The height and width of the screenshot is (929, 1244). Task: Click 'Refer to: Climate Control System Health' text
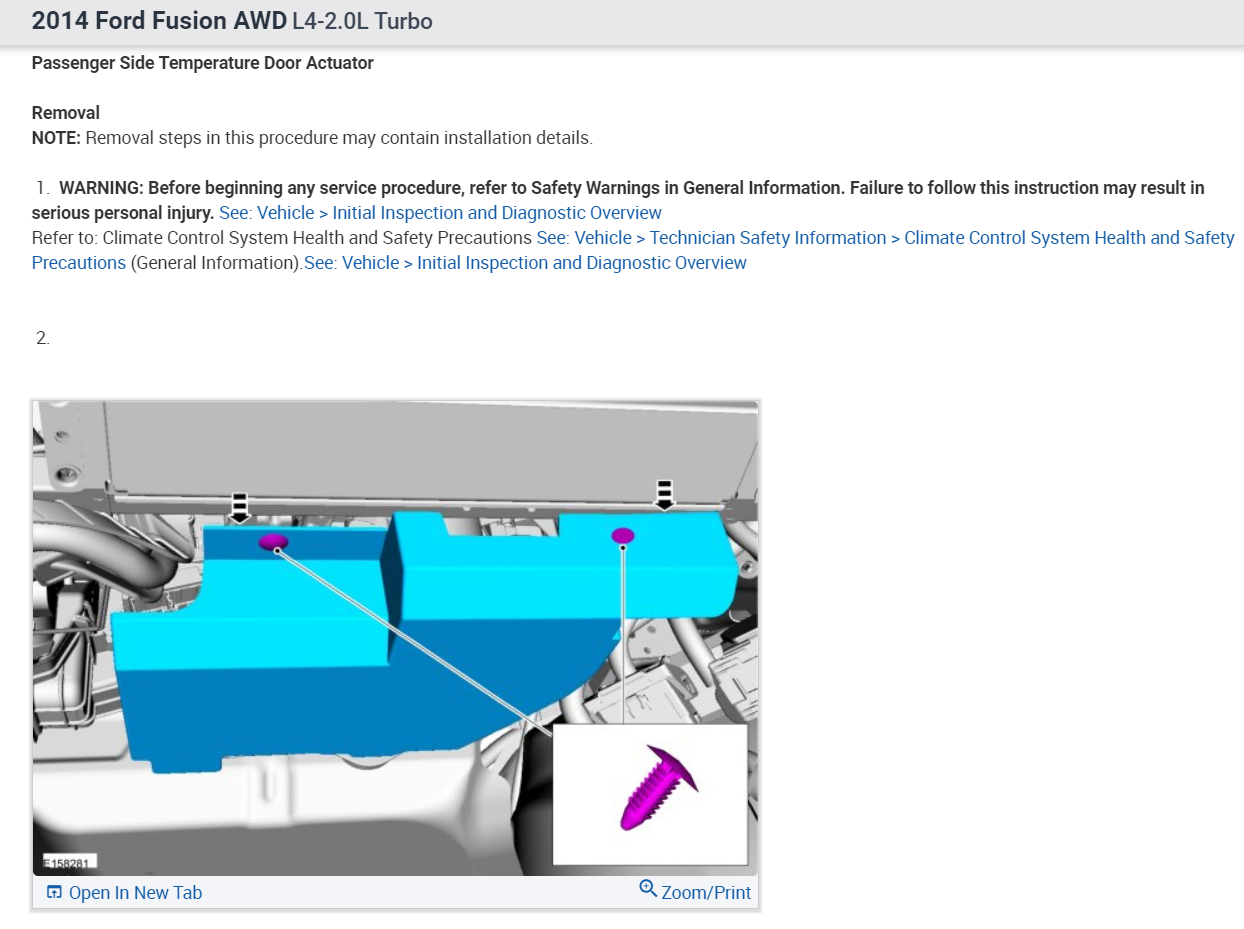pyautogui.click(x=282, y=238)
